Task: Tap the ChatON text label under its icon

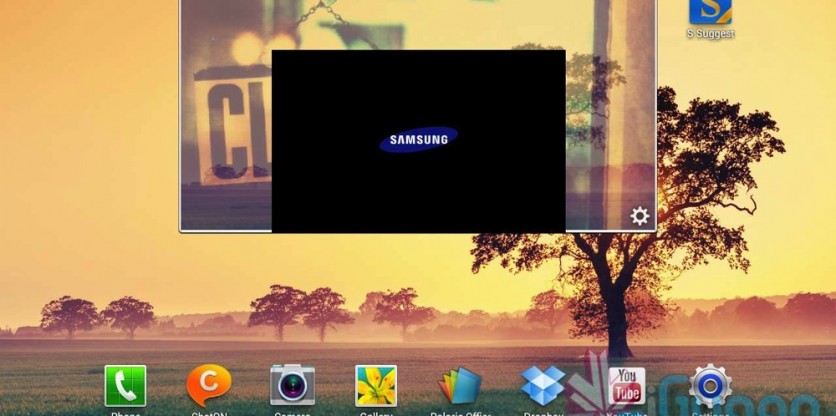Action: coord(209,413)
